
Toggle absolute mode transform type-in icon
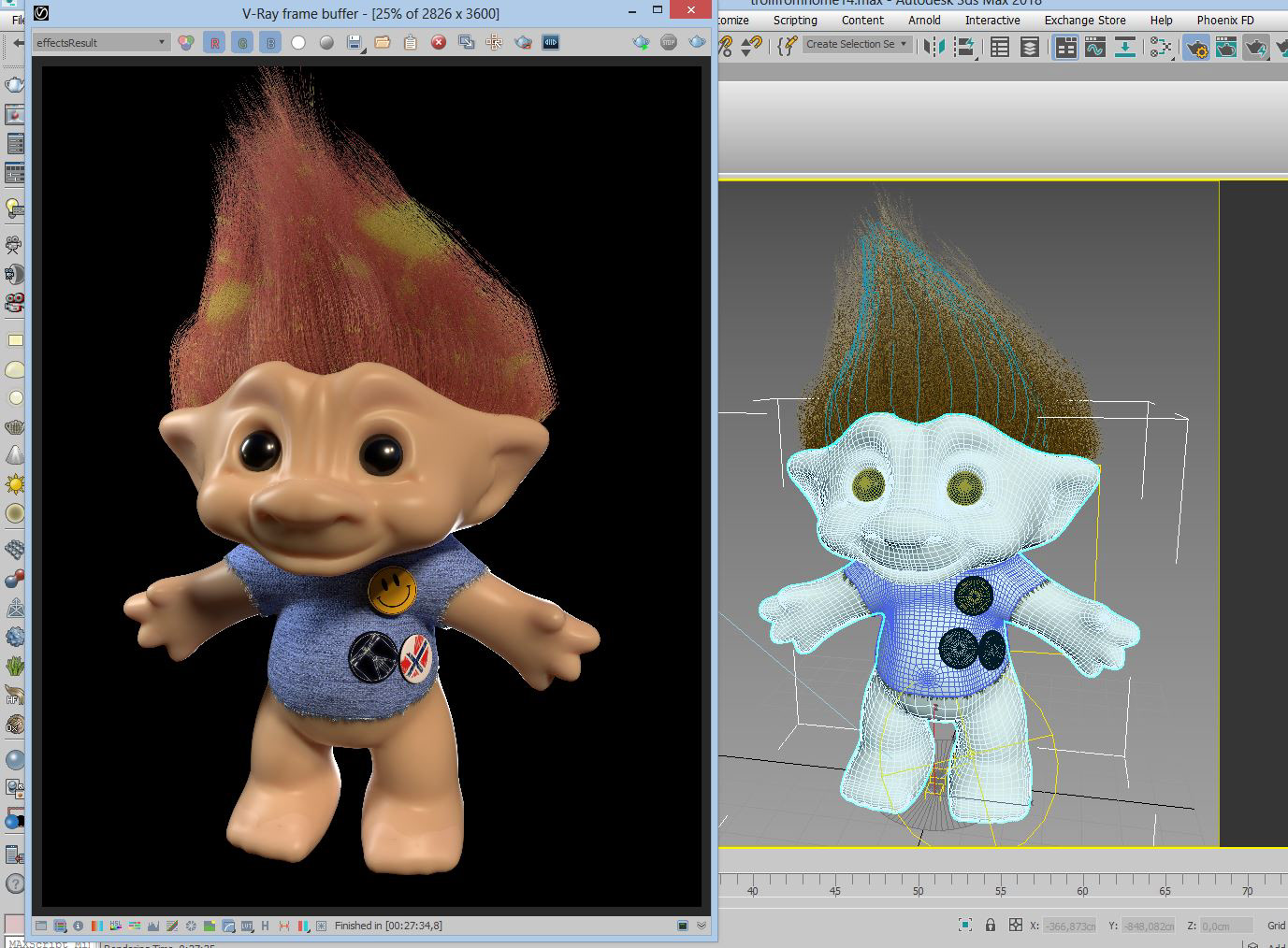click(1016, 925)
